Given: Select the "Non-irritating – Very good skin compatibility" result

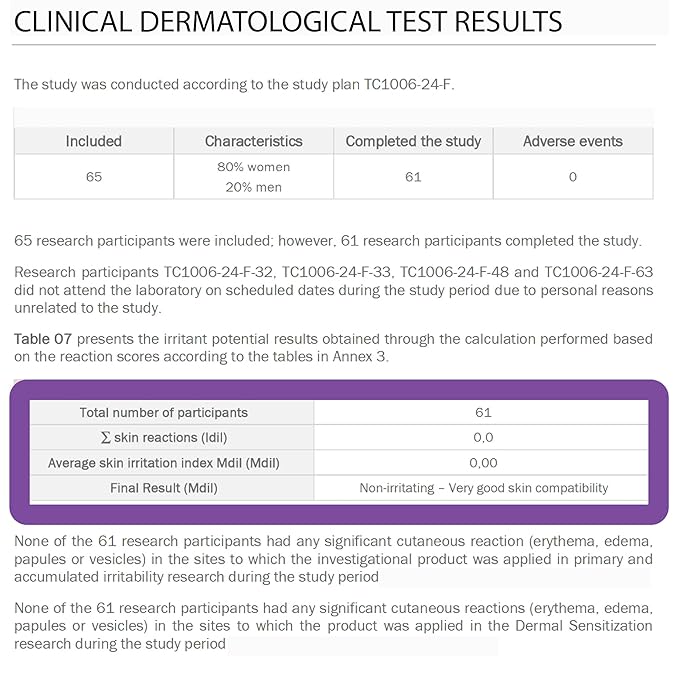Looking at the screenshot, I should coord(483,488).
